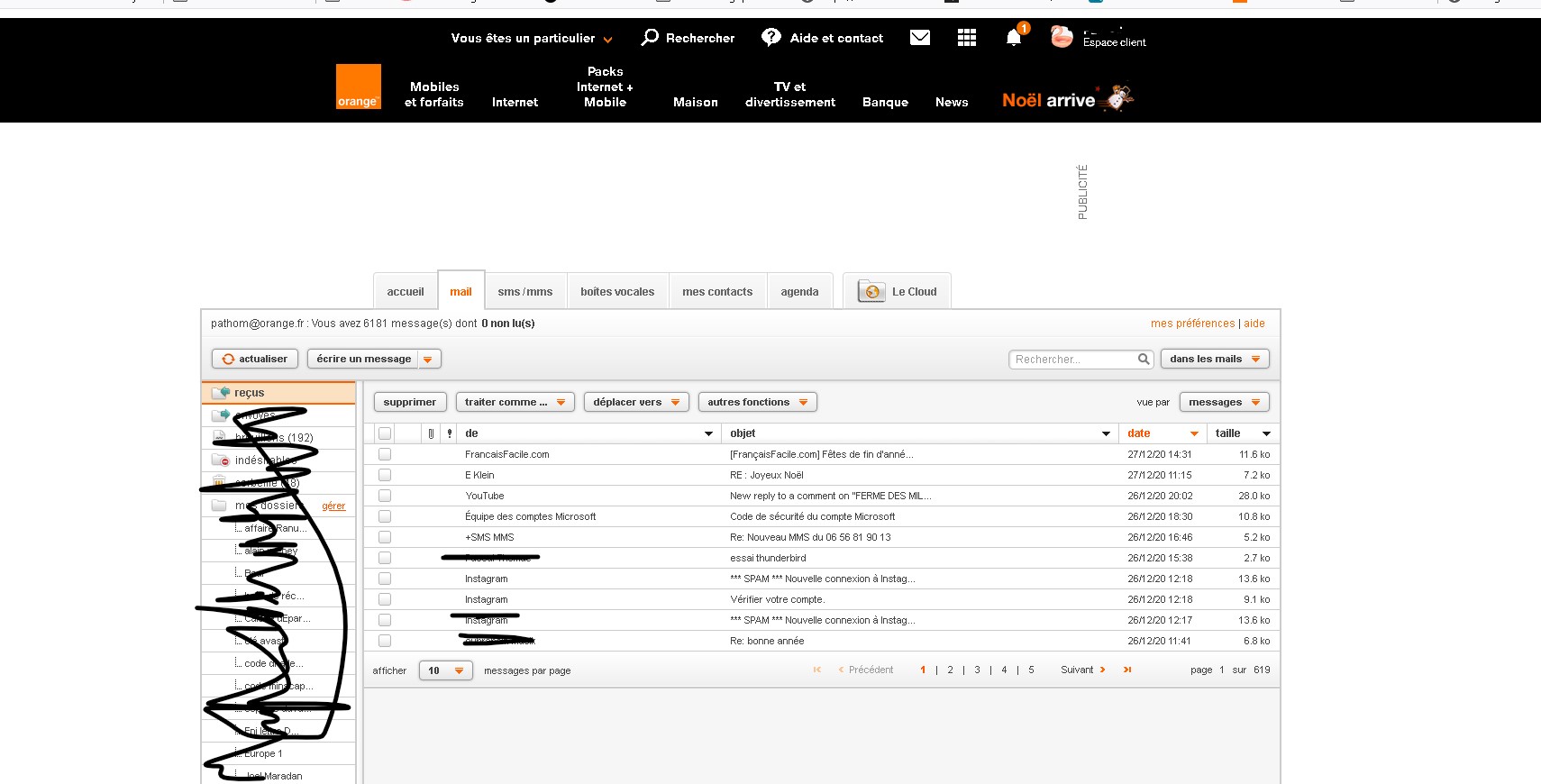Check the FrancaisFacile.com message
1541x784 pixels.
click(x=385, y=454)
